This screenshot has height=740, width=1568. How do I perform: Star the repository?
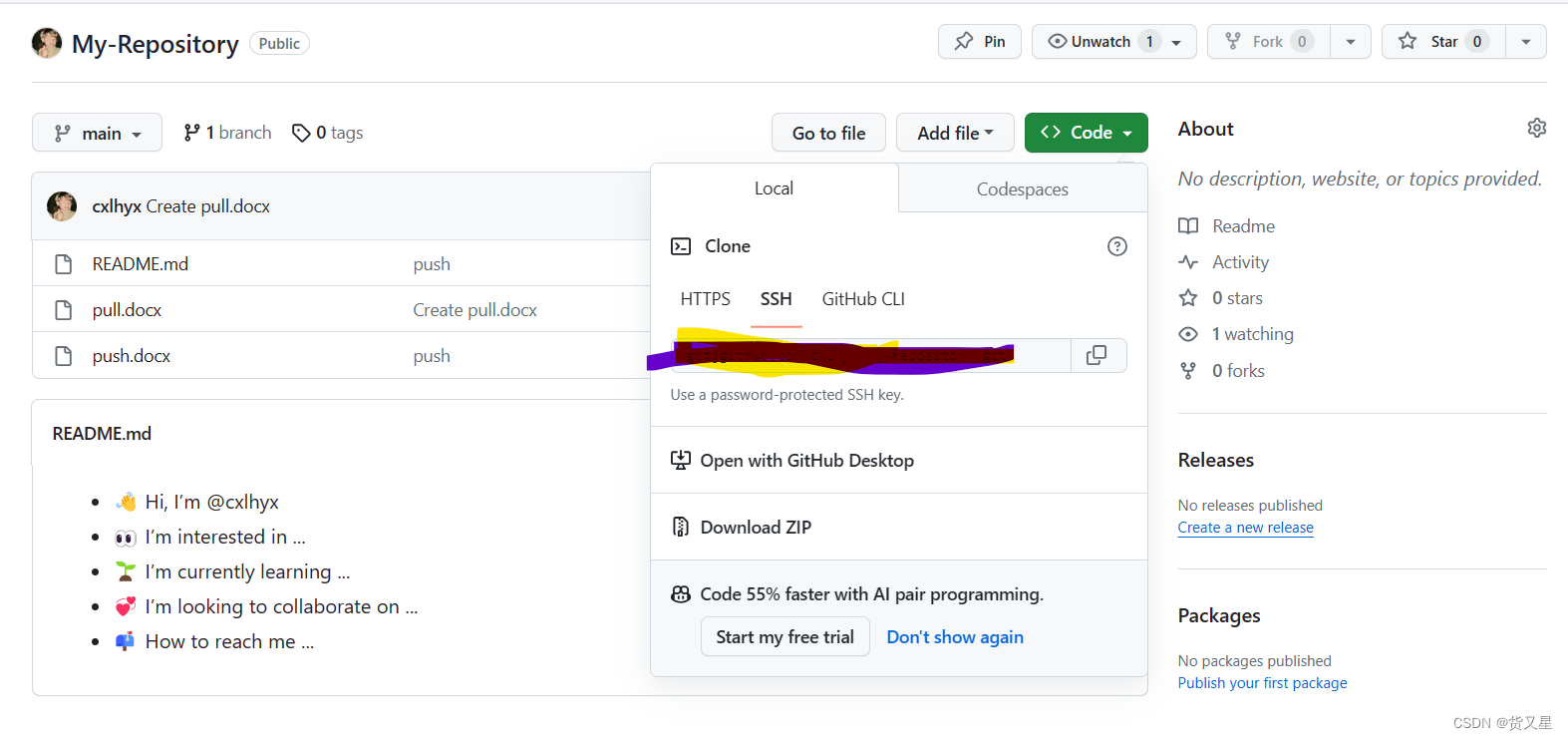(x=1444, y=42)
